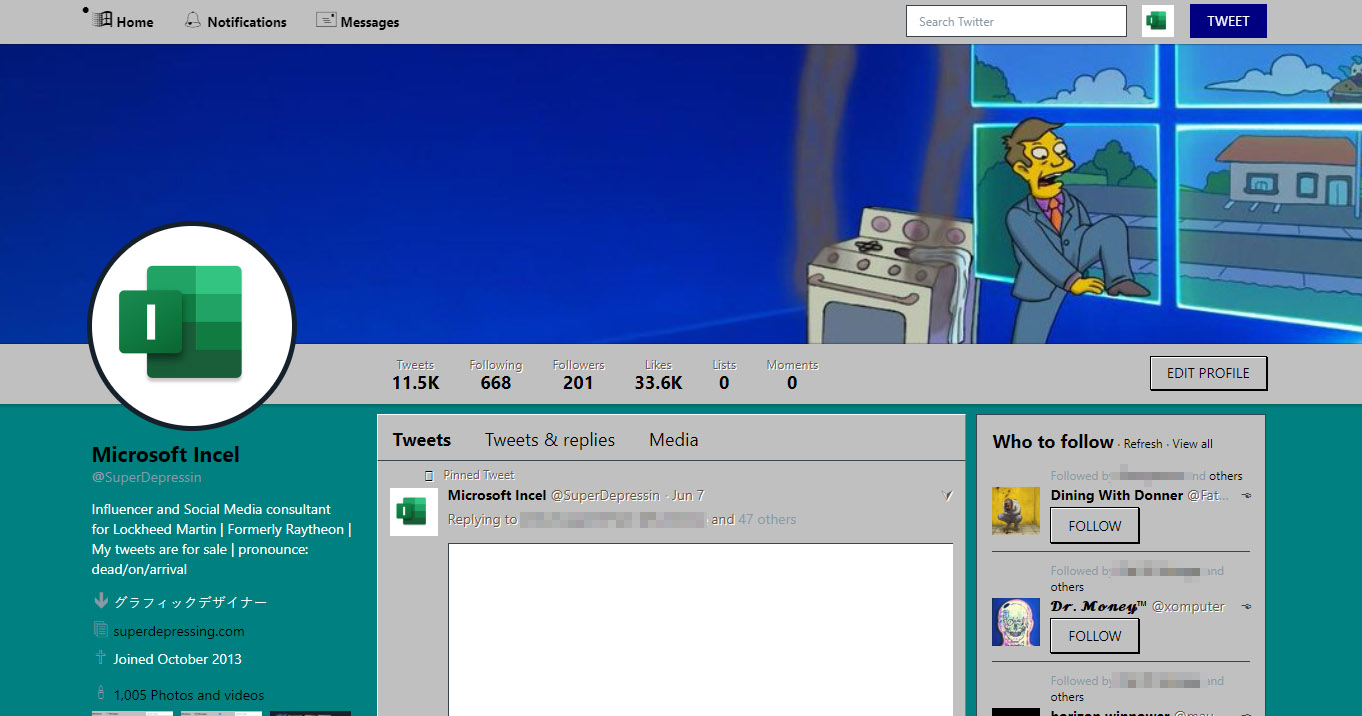Image resolution: width=1362 pixels, height=716 pixels.
Task: Click View all in Who to follow
Action: [x=1193, y=444]
